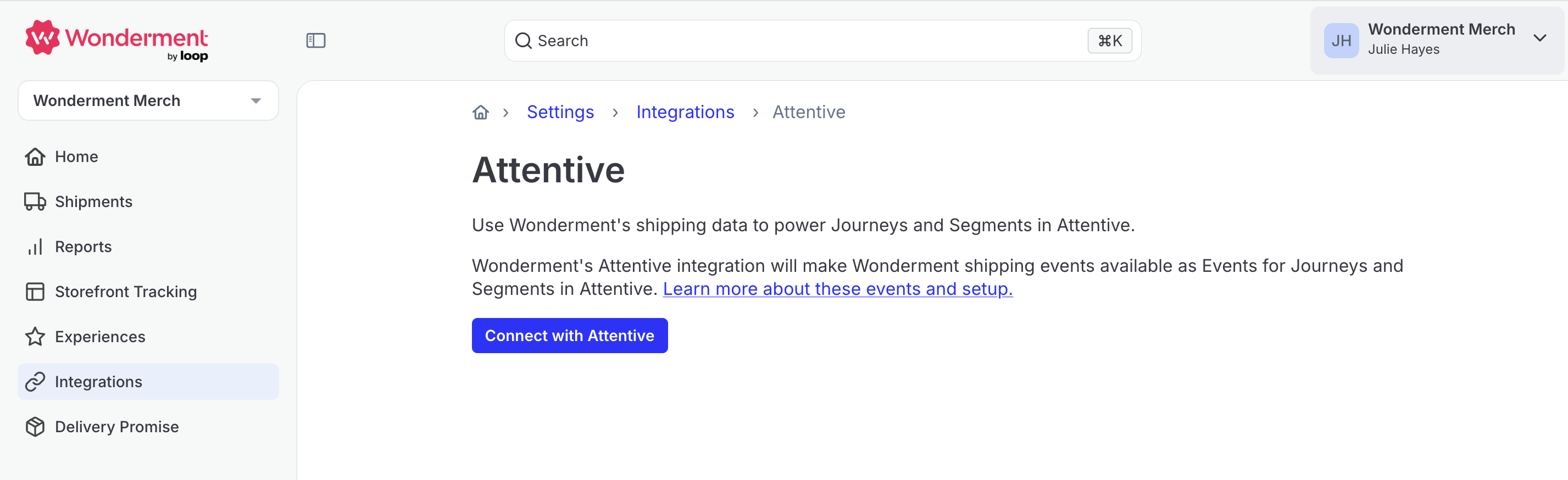This screenshot has height=480, width=1568.
Task: Open Reports via the bar chart icon
Action: [x=35, y=247]
